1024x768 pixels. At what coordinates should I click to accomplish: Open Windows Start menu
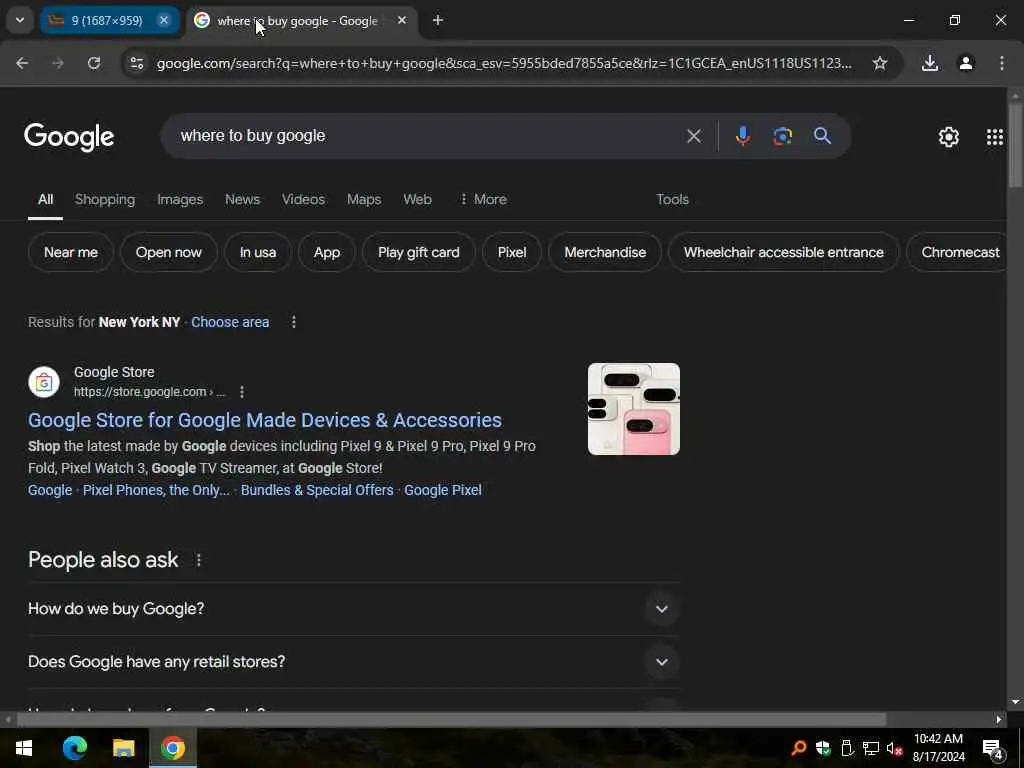pos(24,748)
